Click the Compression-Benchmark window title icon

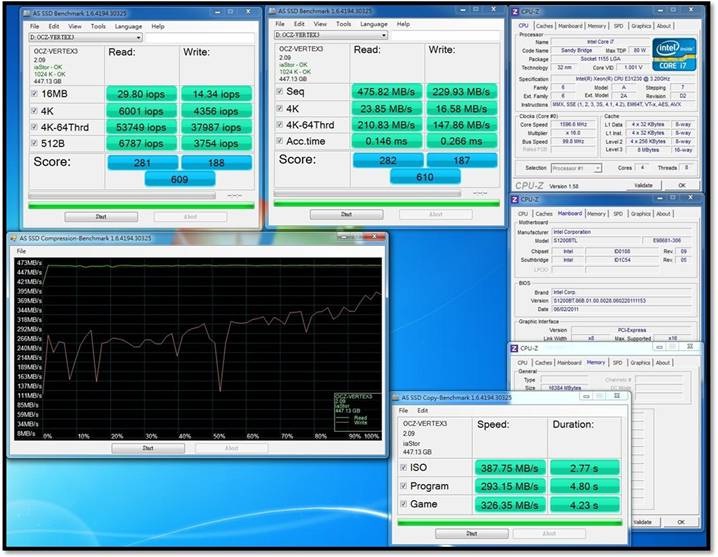tap(14, 238)
